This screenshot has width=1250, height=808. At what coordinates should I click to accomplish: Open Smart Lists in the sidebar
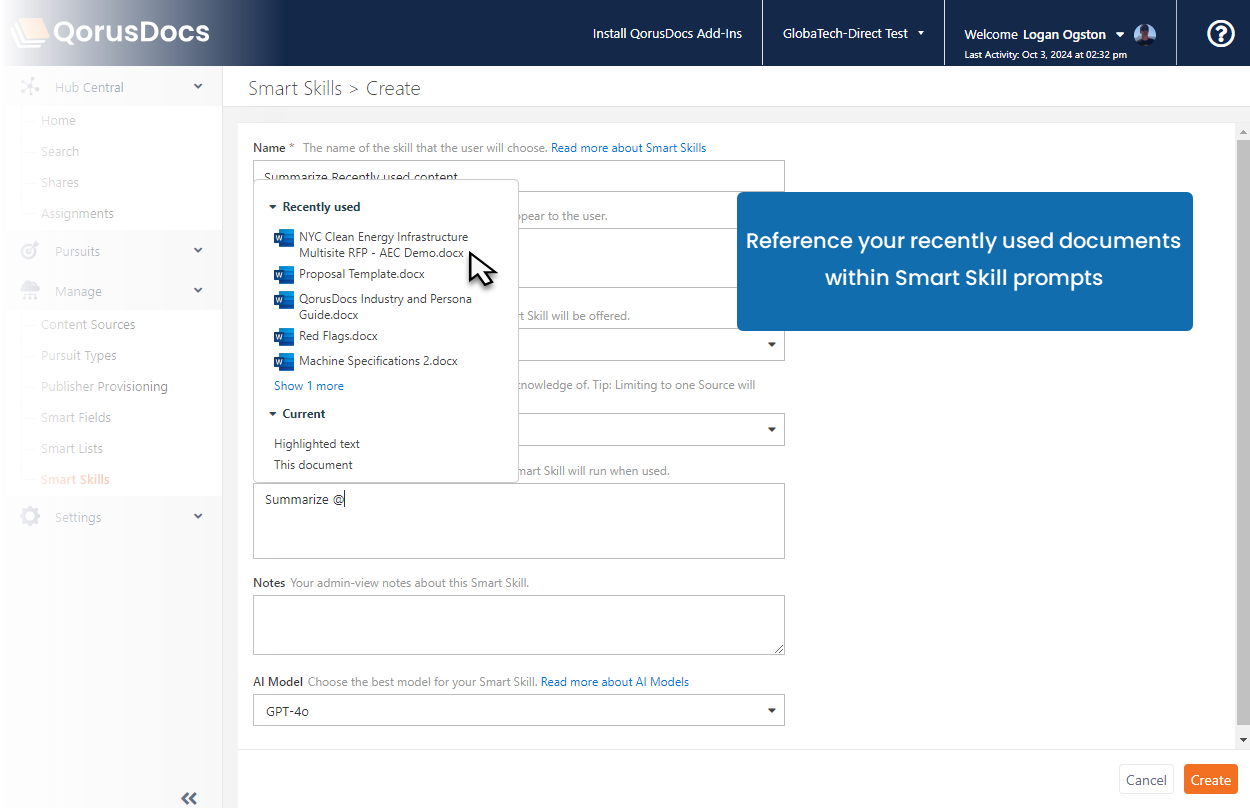[72, 449]
